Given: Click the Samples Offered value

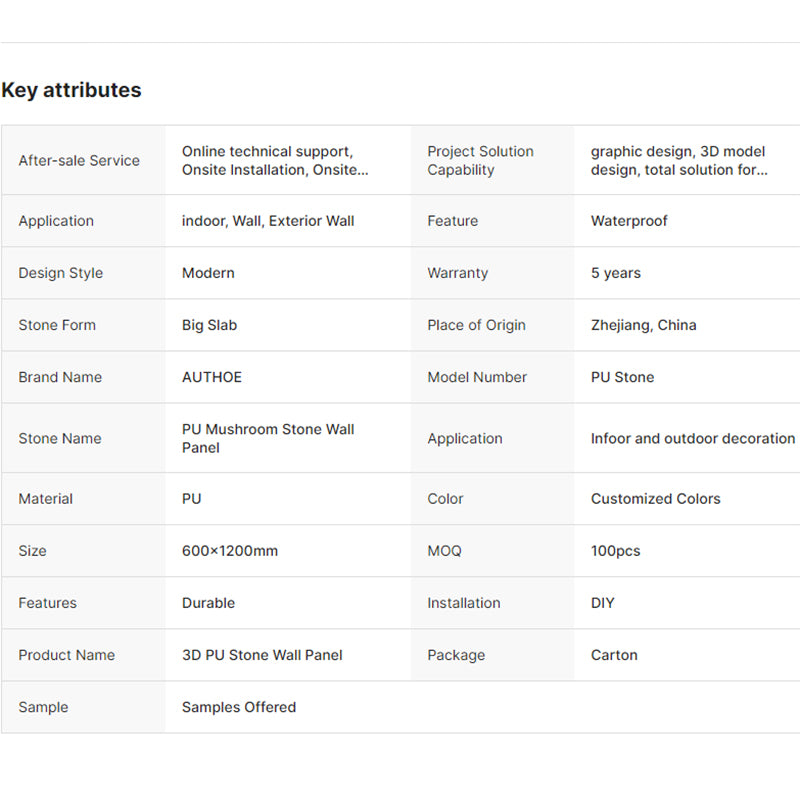Looking at the screenshot, I should [x=239, y=707].
